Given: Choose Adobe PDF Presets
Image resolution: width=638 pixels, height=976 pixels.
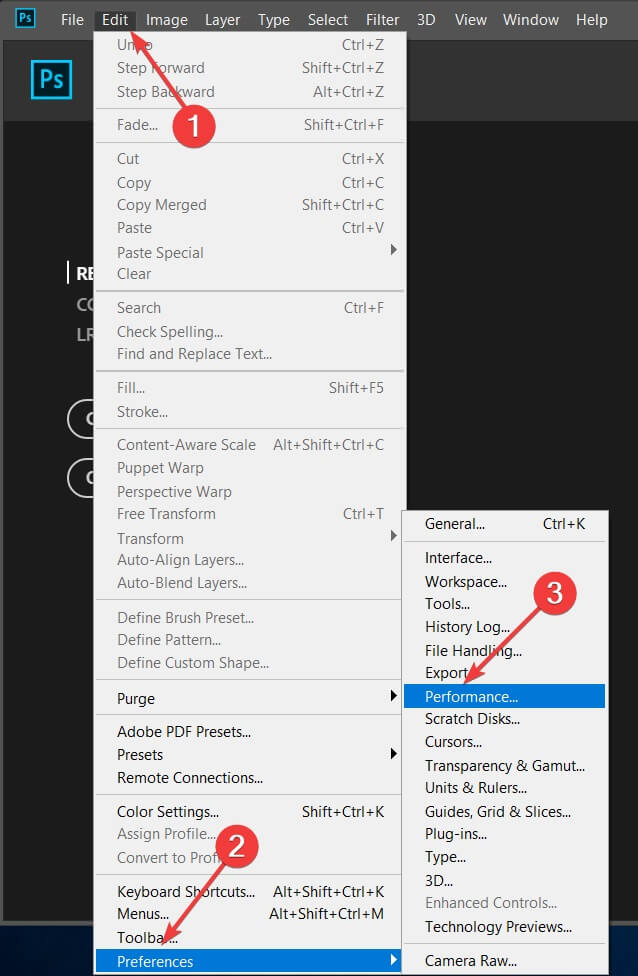Looking at the screenshot, I should (250, 732).
